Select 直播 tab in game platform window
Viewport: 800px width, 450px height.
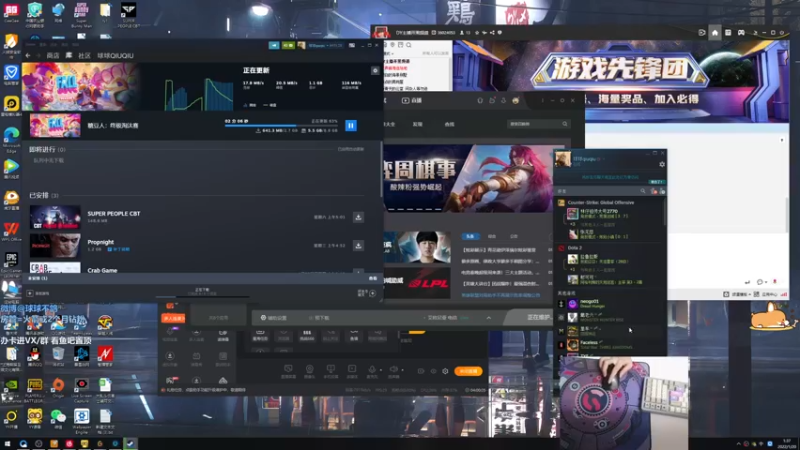click(x=412, y=101)
